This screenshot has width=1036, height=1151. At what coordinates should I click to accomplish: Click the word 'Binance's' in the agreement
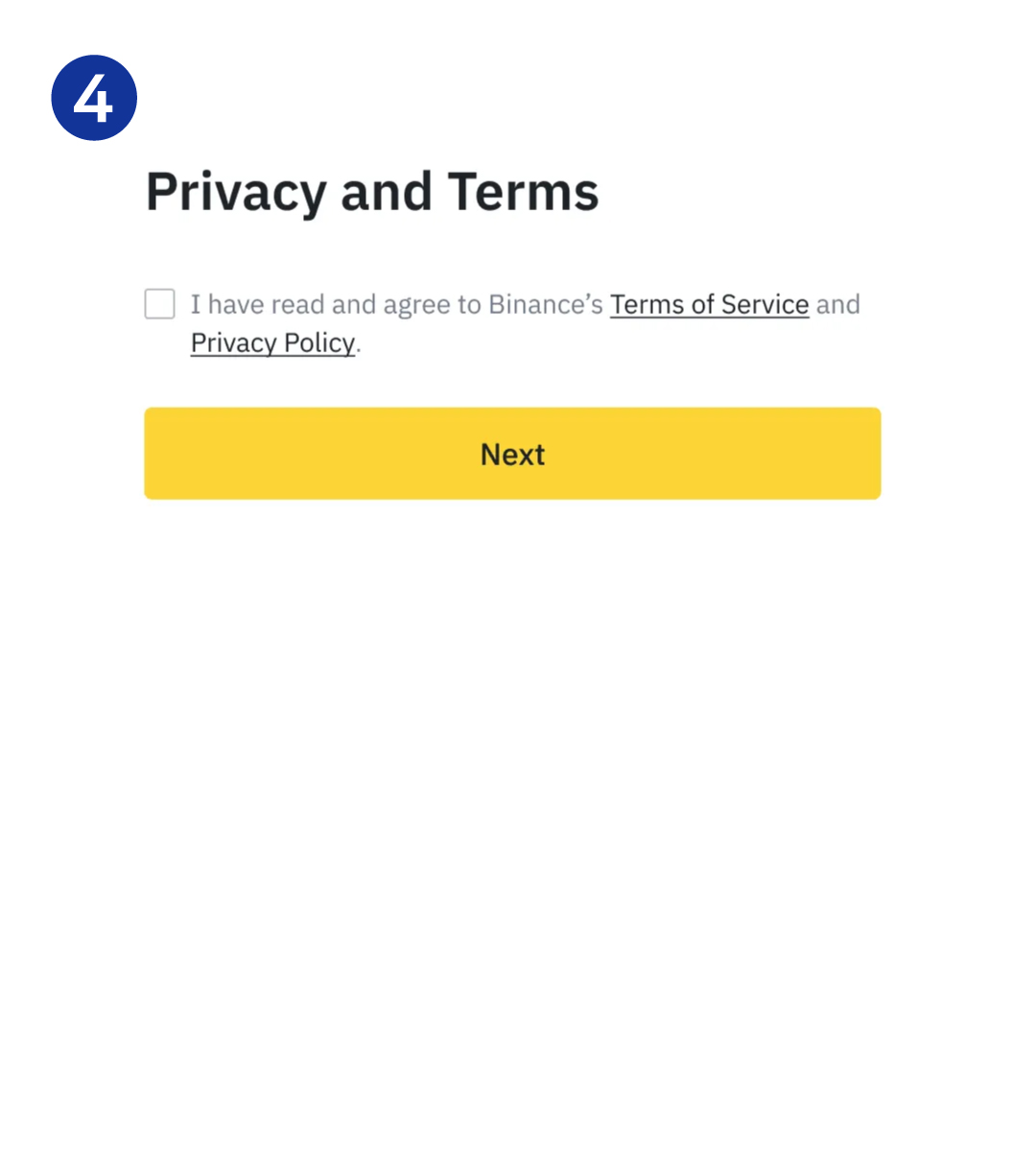click(x=545, y=304)
